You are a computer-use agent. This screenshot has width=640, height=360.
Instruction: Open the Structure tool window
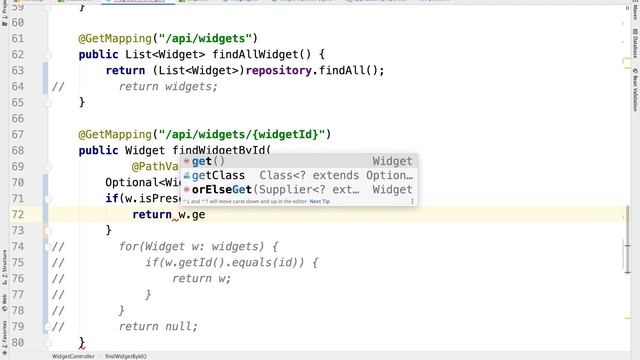coord(4,267)
